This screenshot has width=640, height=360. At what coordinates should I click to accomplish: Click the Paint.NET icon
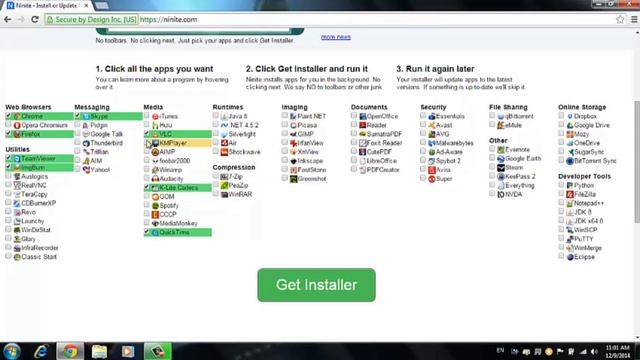[293, 116]
